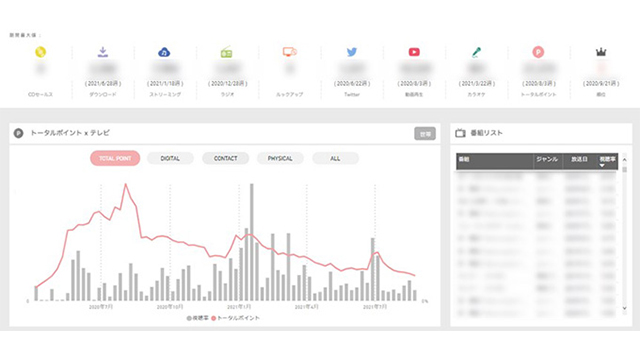This screenshot has height=360, width=640.
Task: Select the TOTAL POINT filter pill
Action: [115, 158]
